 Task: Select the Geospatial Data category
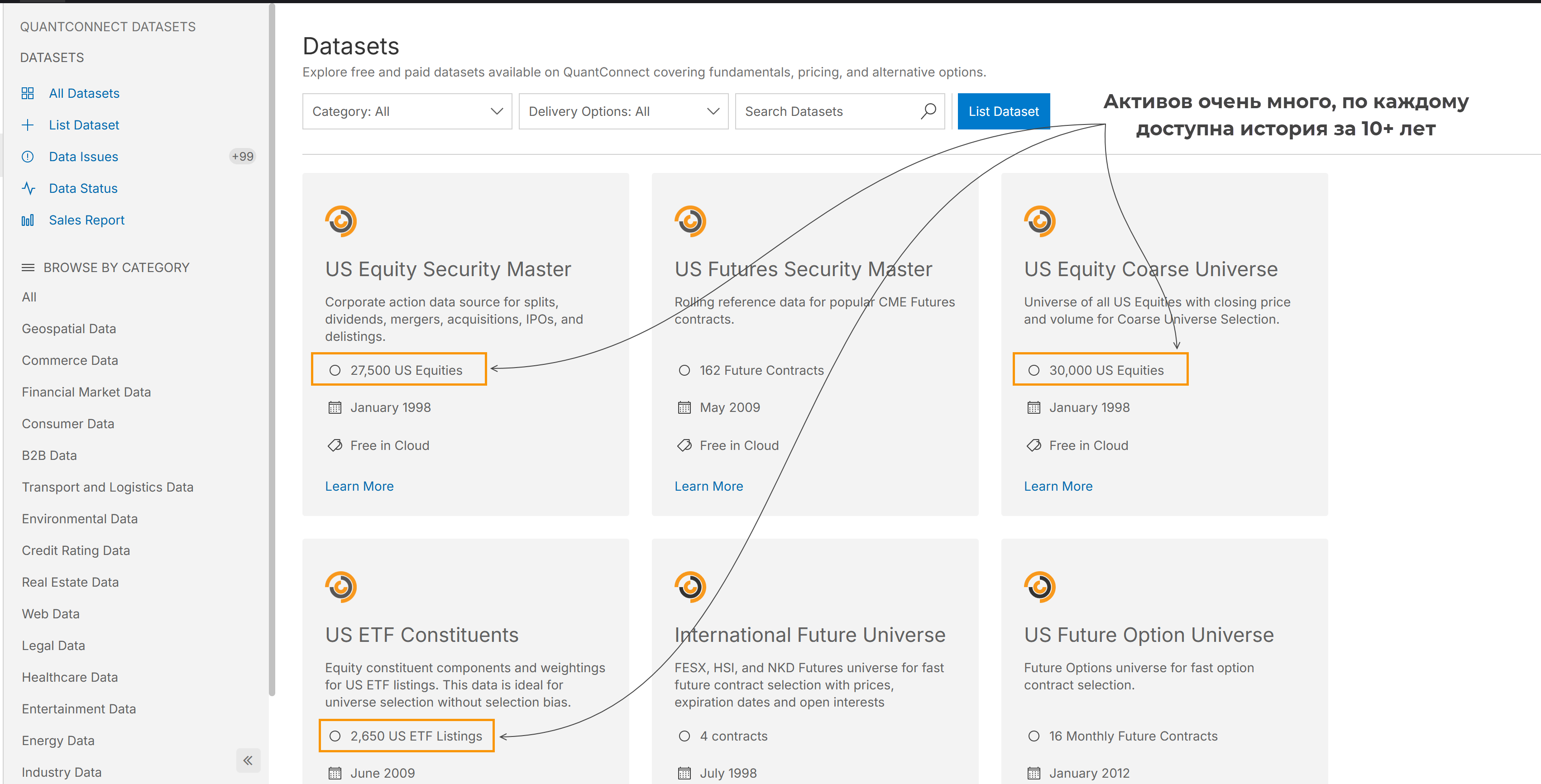coord(69,328)
